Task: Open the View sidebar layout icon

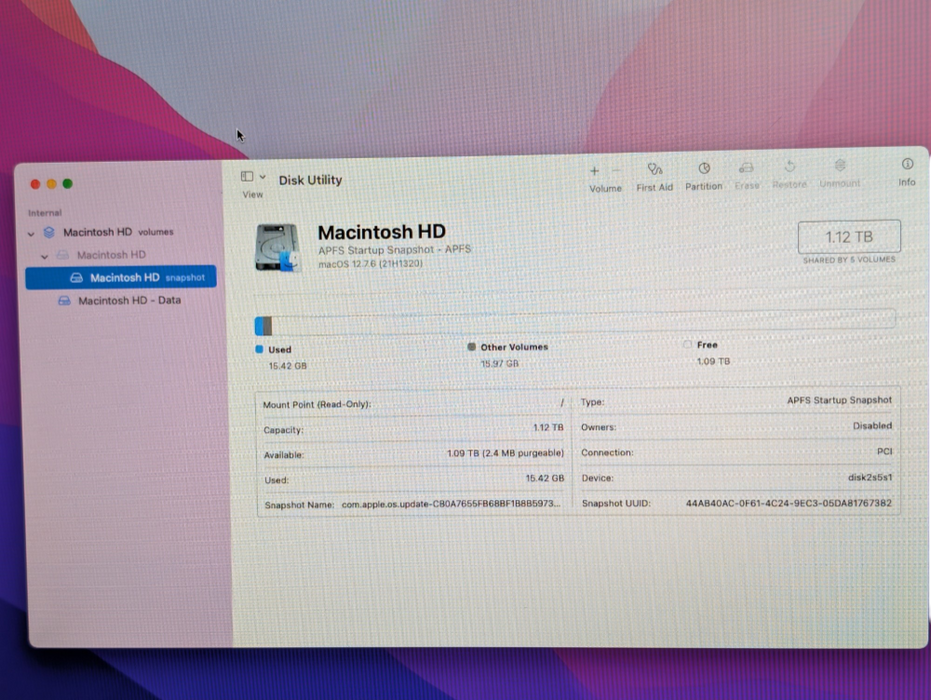Action: [x=247, y=176]
